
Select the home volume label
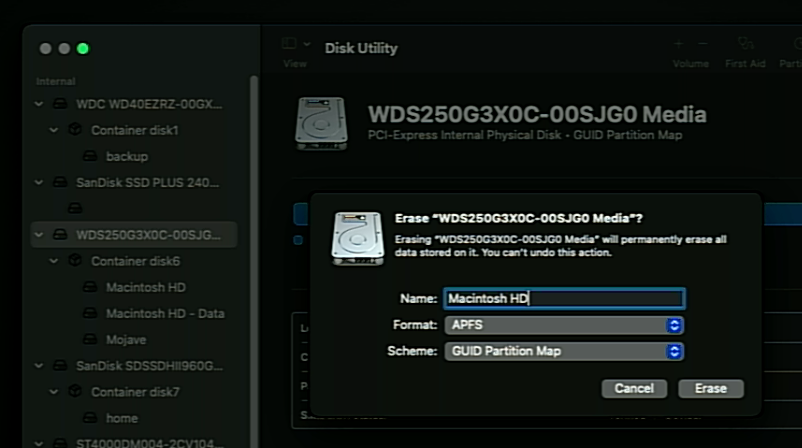point(122,418)
